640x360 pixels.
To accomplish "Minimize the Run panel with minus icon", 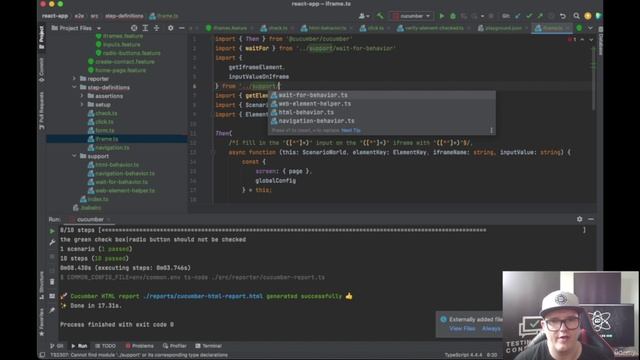I will (591, 219).
